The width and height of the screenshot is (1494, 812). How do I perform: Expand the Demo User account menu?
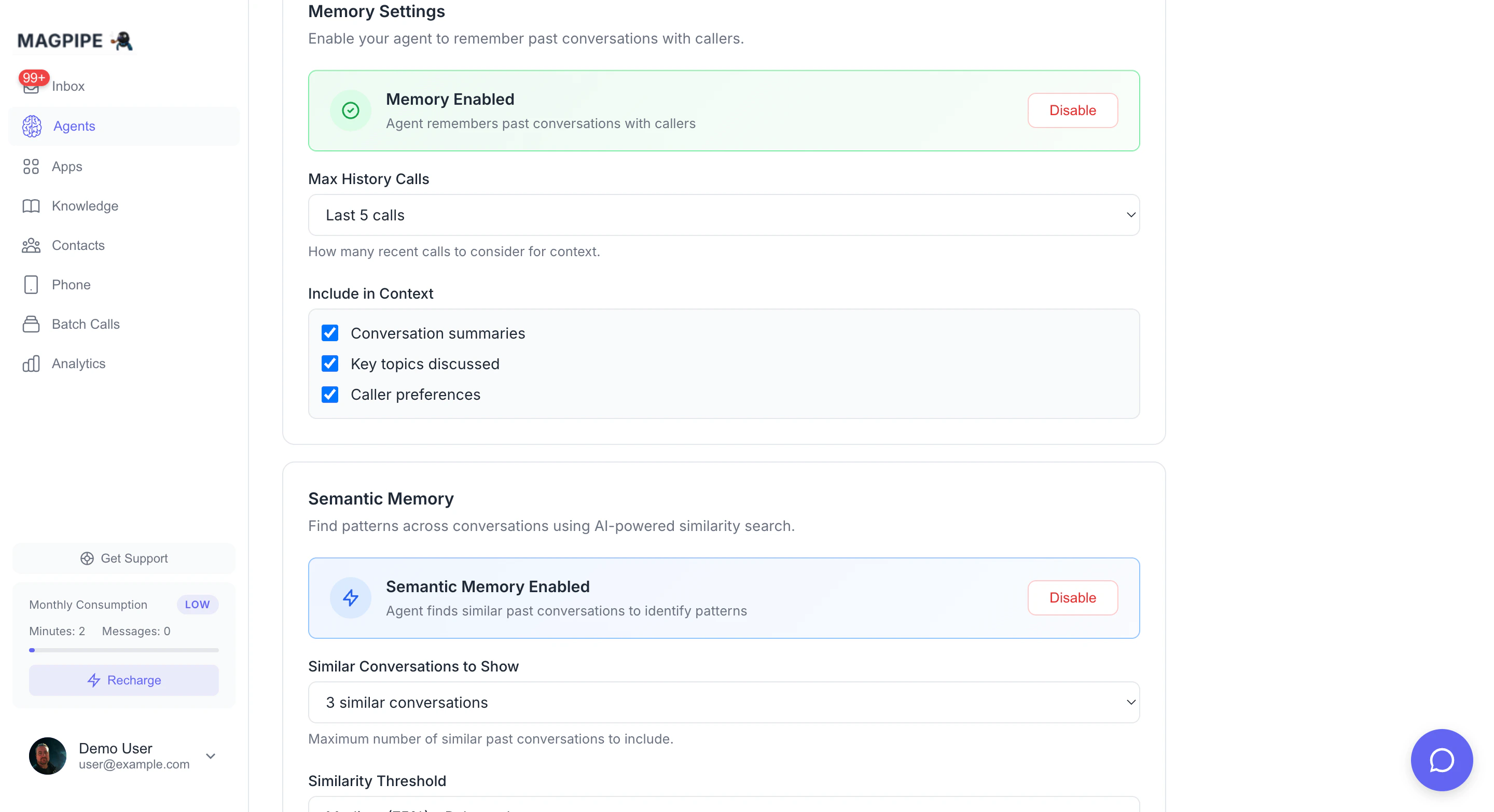point(211,757)
